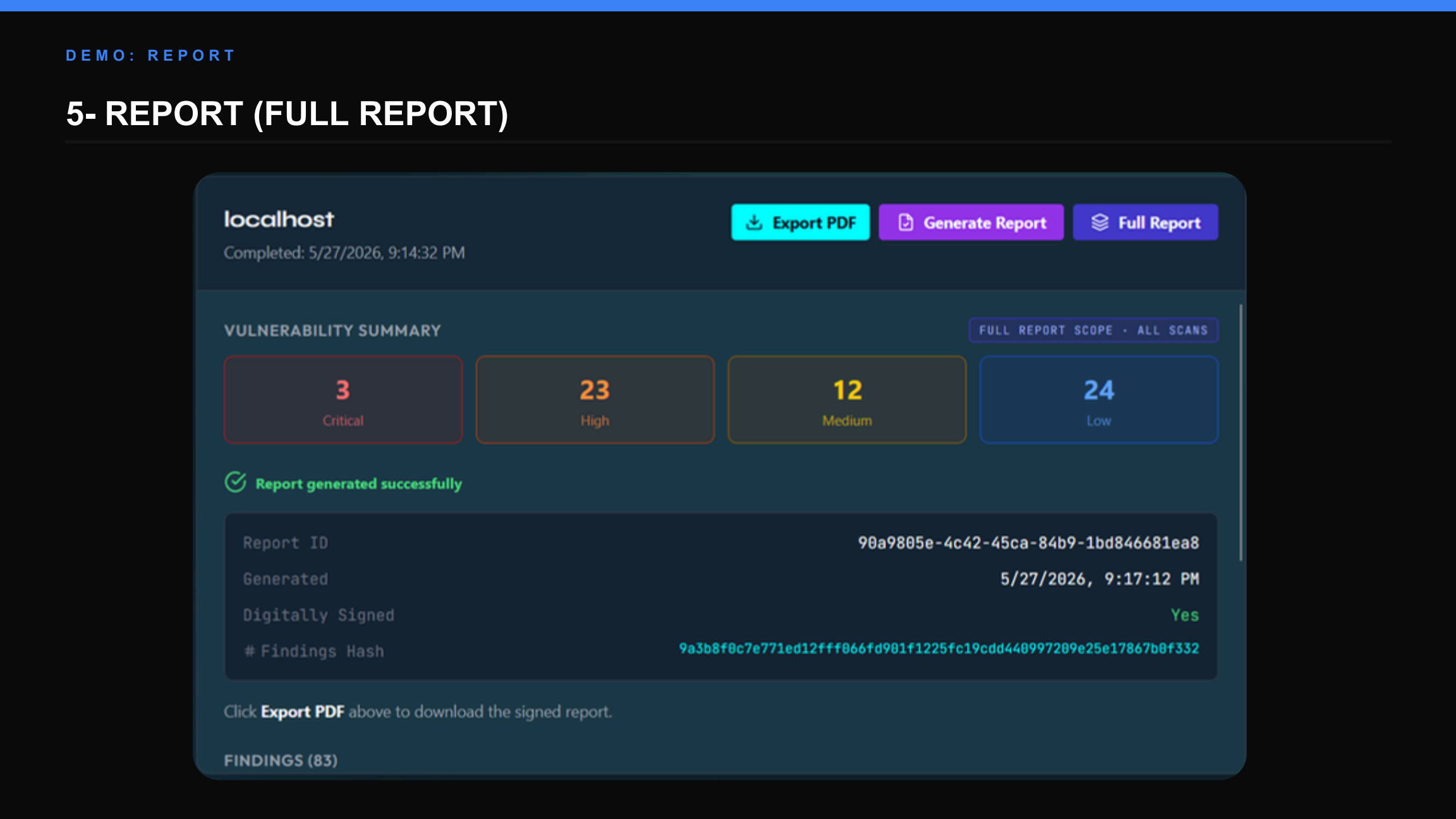1456x819 pixels.
Task: Click the localhost target title
Action: [x=279, y=219]
